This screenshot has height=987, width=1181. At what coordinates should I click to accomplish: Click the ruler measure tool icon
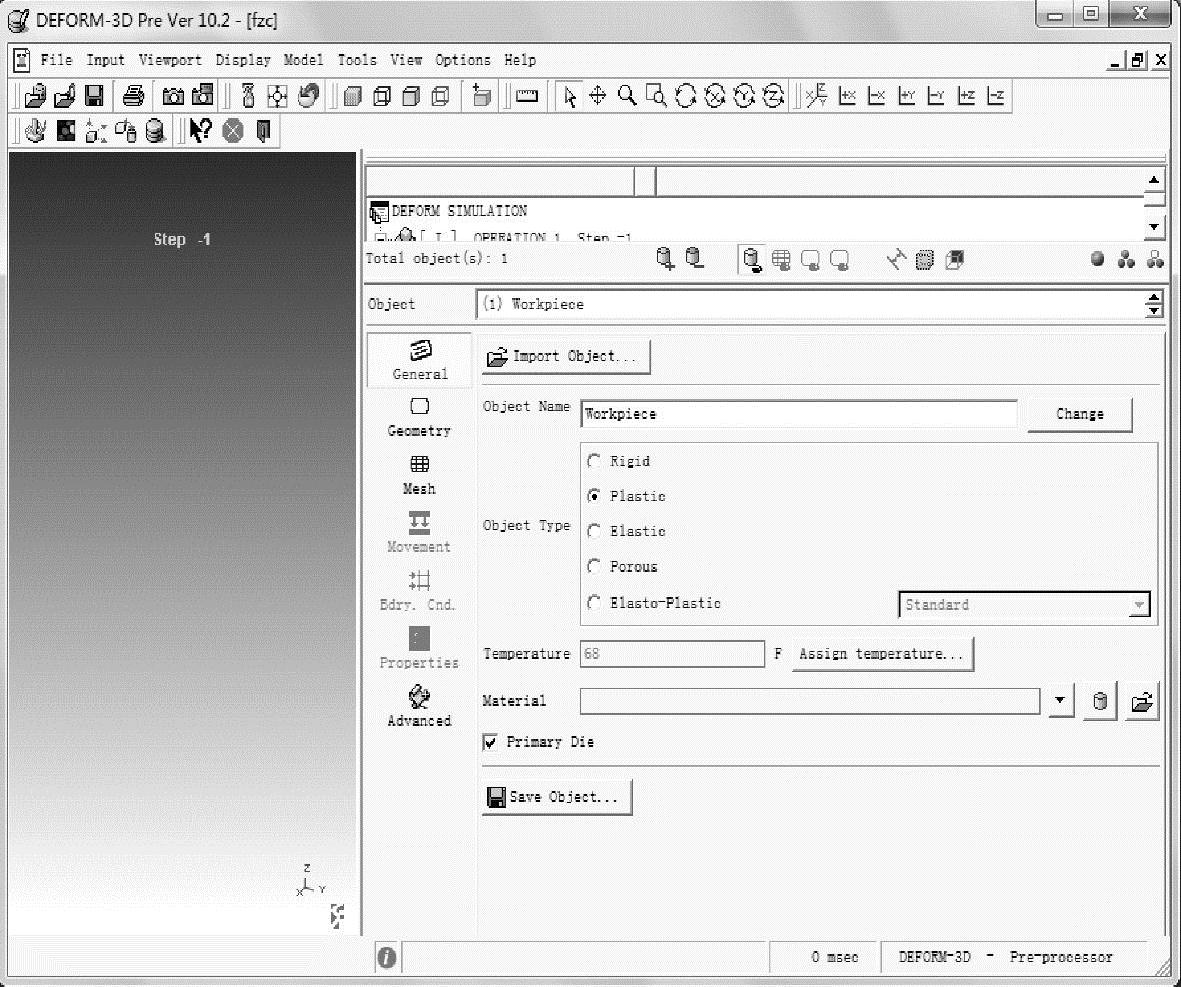point(527,96)
